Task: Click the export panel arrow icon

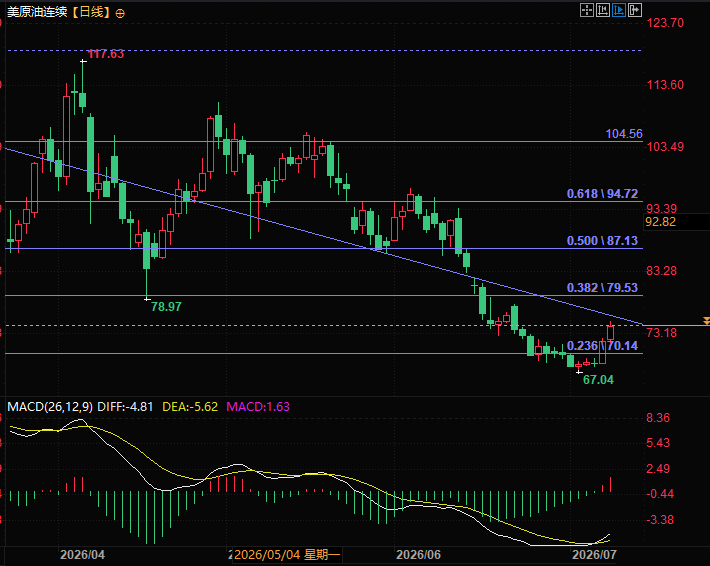Action: [x=635, y=10]
